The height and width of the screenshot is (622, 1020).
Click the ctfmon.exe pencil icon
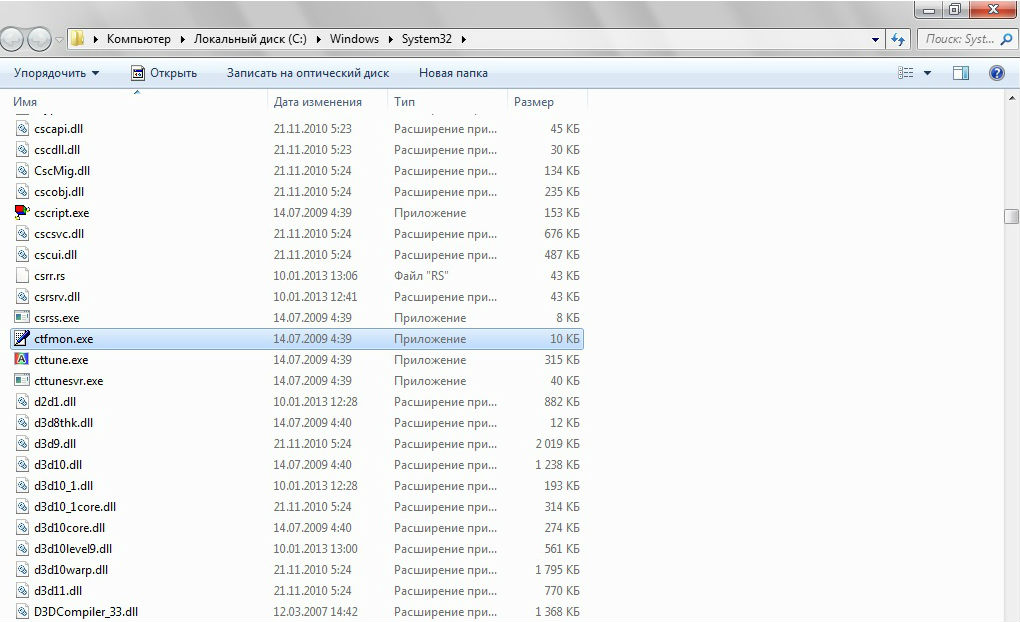coord(22,339)
